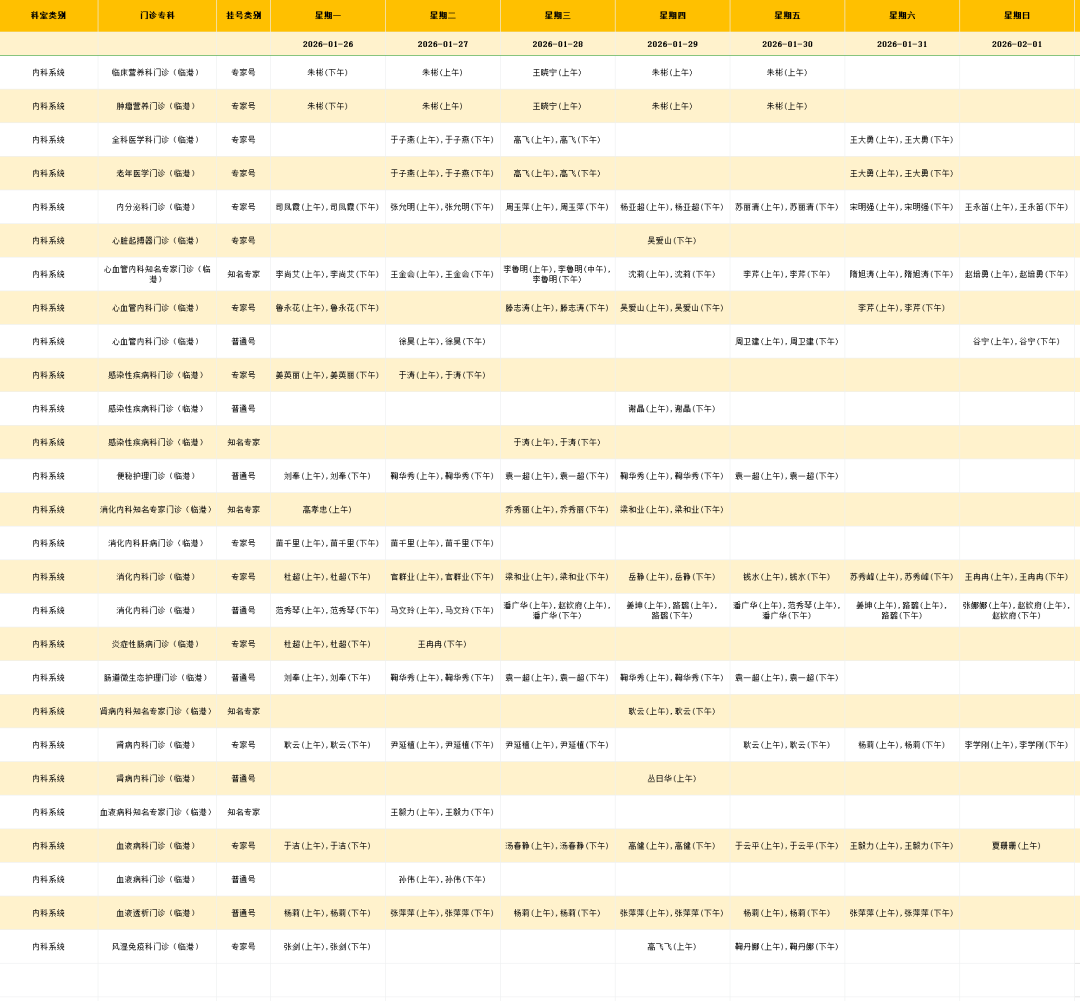Select the 血液透析门诊 clinic cell
Image resolution: width=1080 pixels, height=1001 pixels.
(x=157, y=913)
